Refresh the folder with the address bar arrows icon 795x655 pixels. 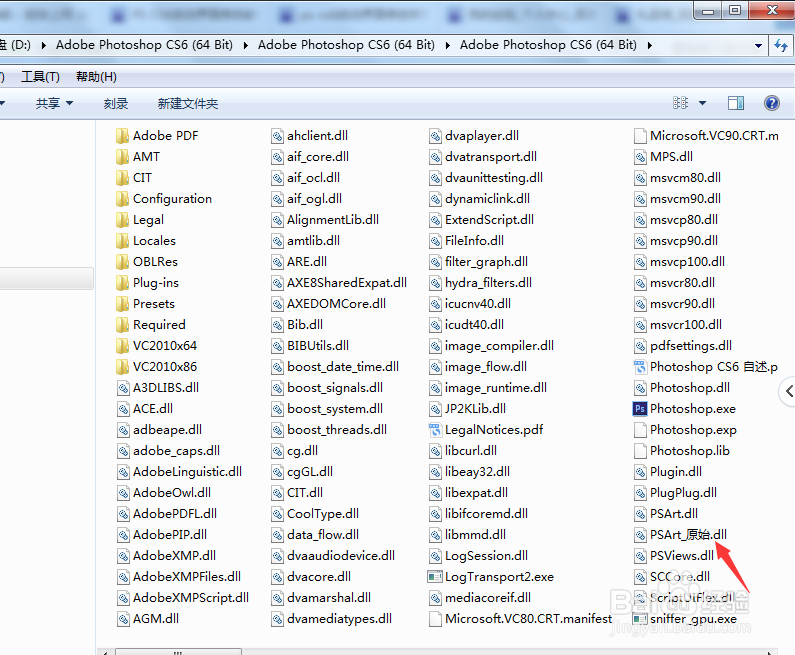click(781, 46)
